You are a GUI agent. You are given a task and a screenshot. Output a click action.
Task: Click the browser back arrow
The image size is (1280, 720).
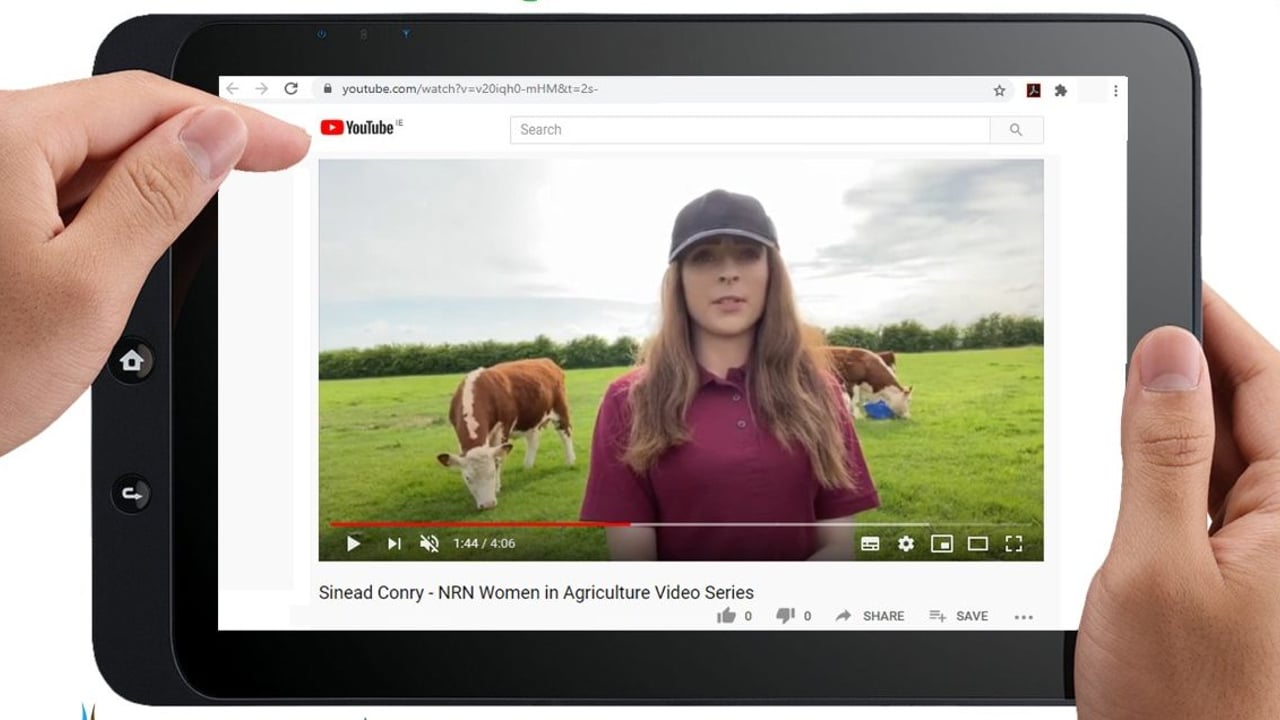(x=233, y=89)
